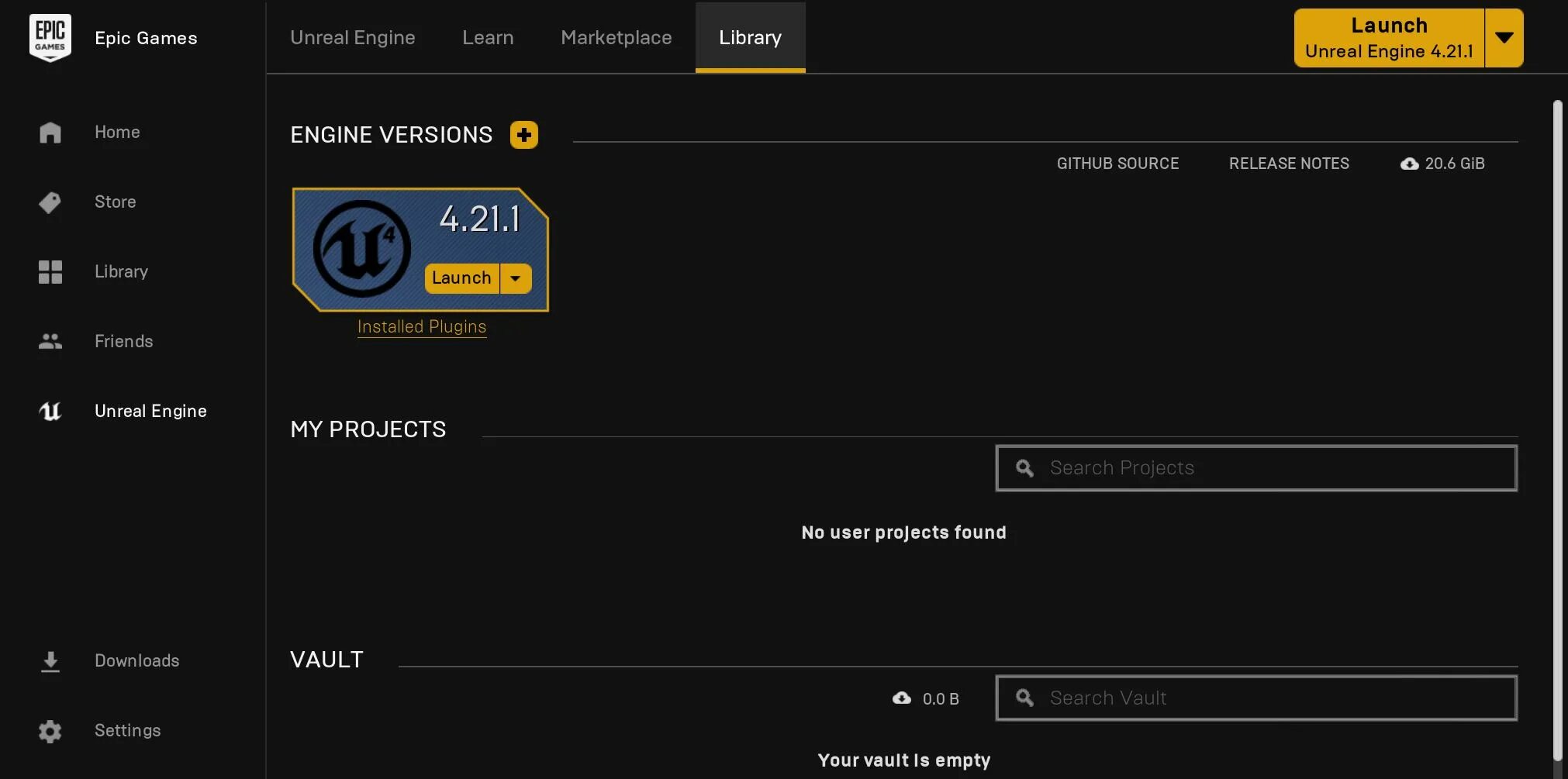Image resolution: width=1568 pixels, height=779 pixels.
Task: Open the Downloads arrow icon
Action: 50,661
